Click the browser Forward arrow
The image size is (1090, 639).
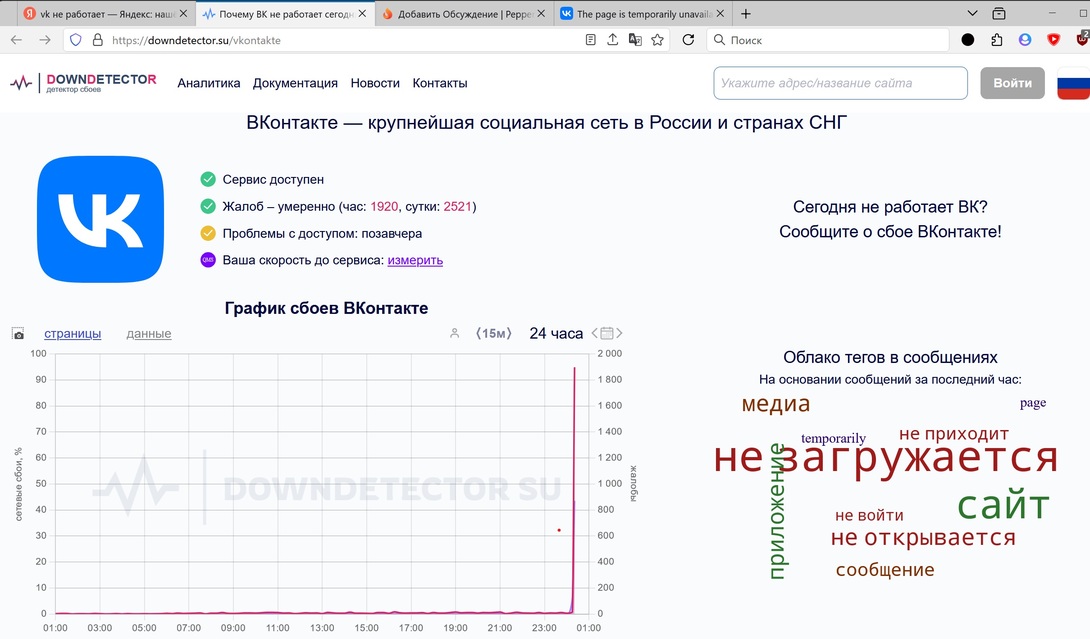pos(45,40)
